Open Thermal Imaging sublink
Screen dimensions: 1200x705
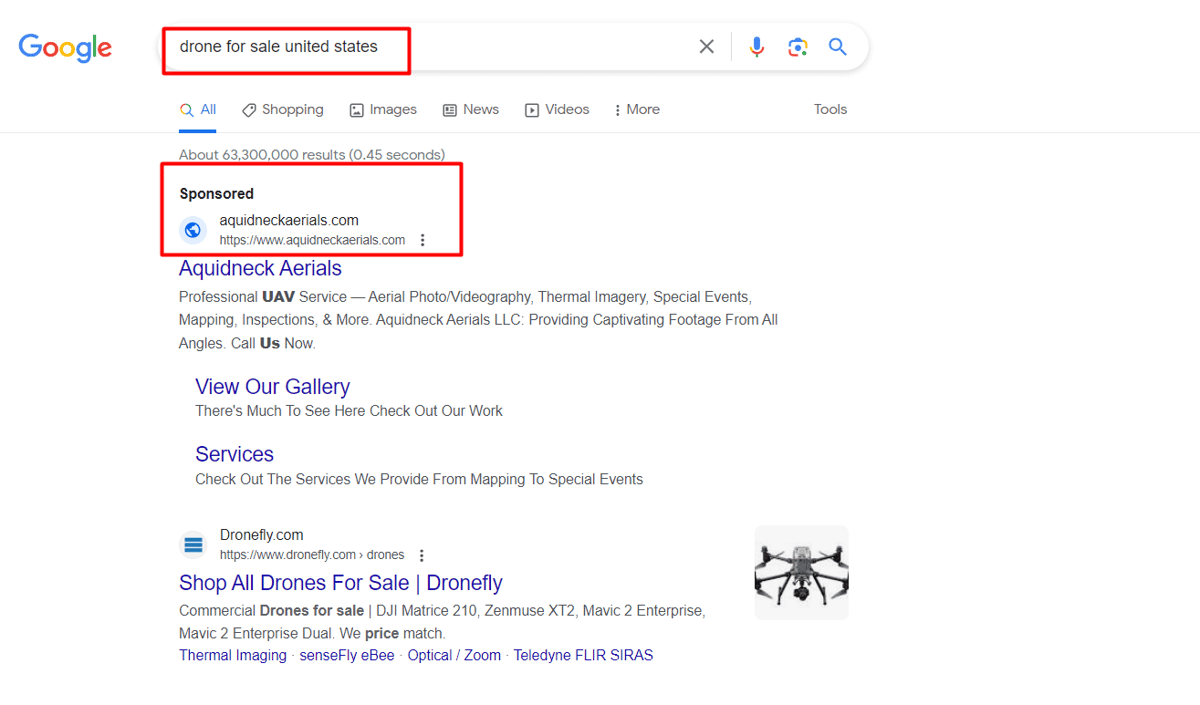pyautogui.click(x=233, y=656)
